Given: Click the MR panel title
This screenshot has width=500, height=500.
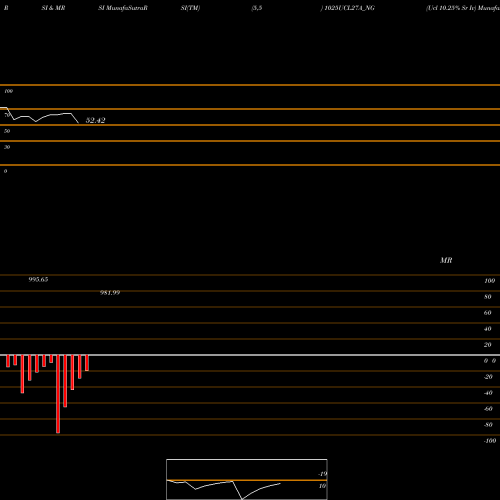Looking at the screenshot, I should tap(446, 260).
